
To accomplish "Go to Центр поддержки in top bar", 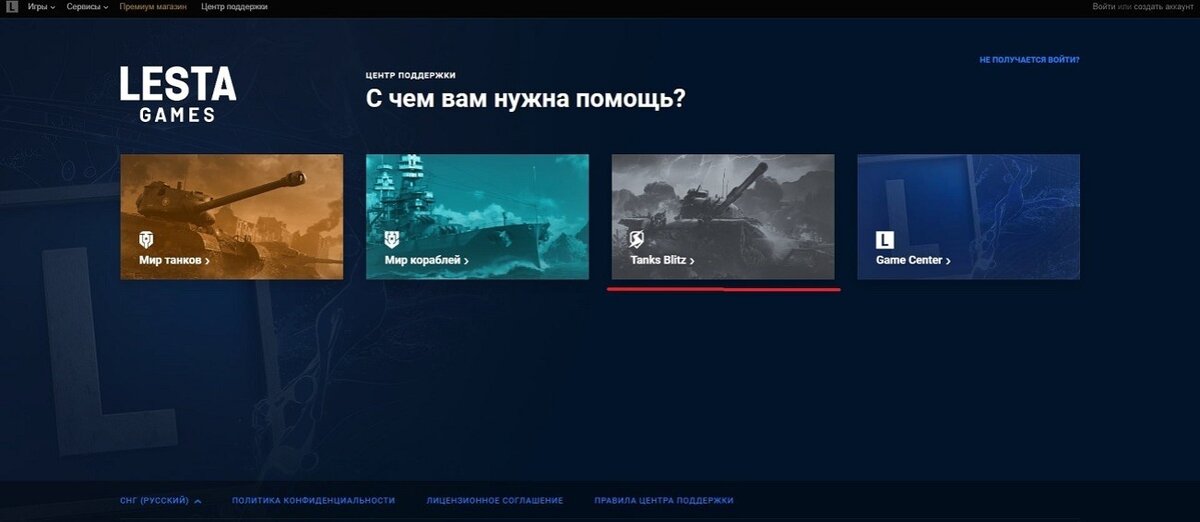I will pos(234,7).
